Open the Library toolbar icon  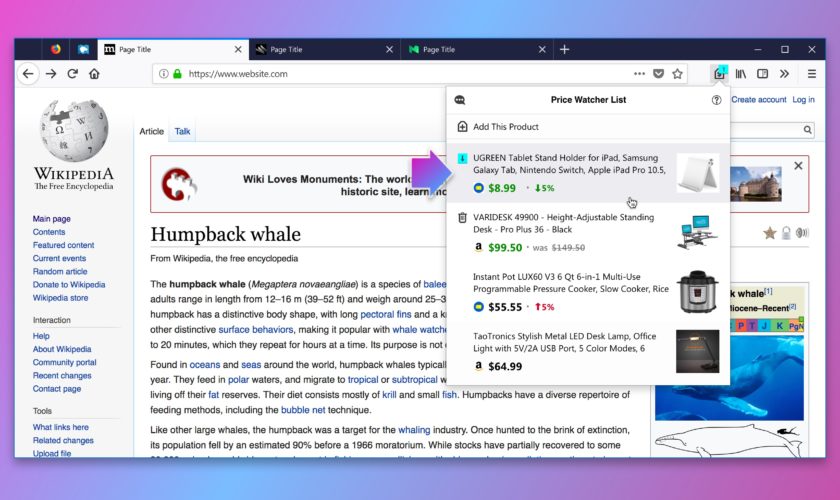tap(741, 73)
